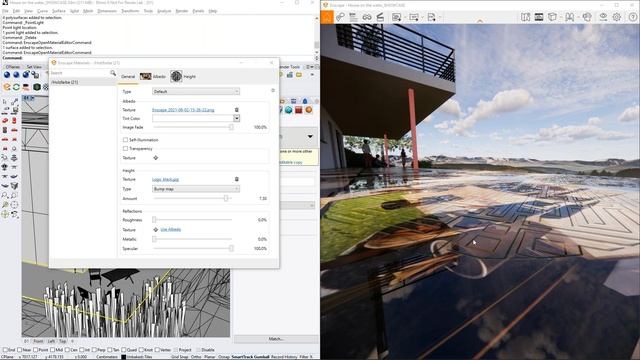Switch to the Height tab

[183, 76]
